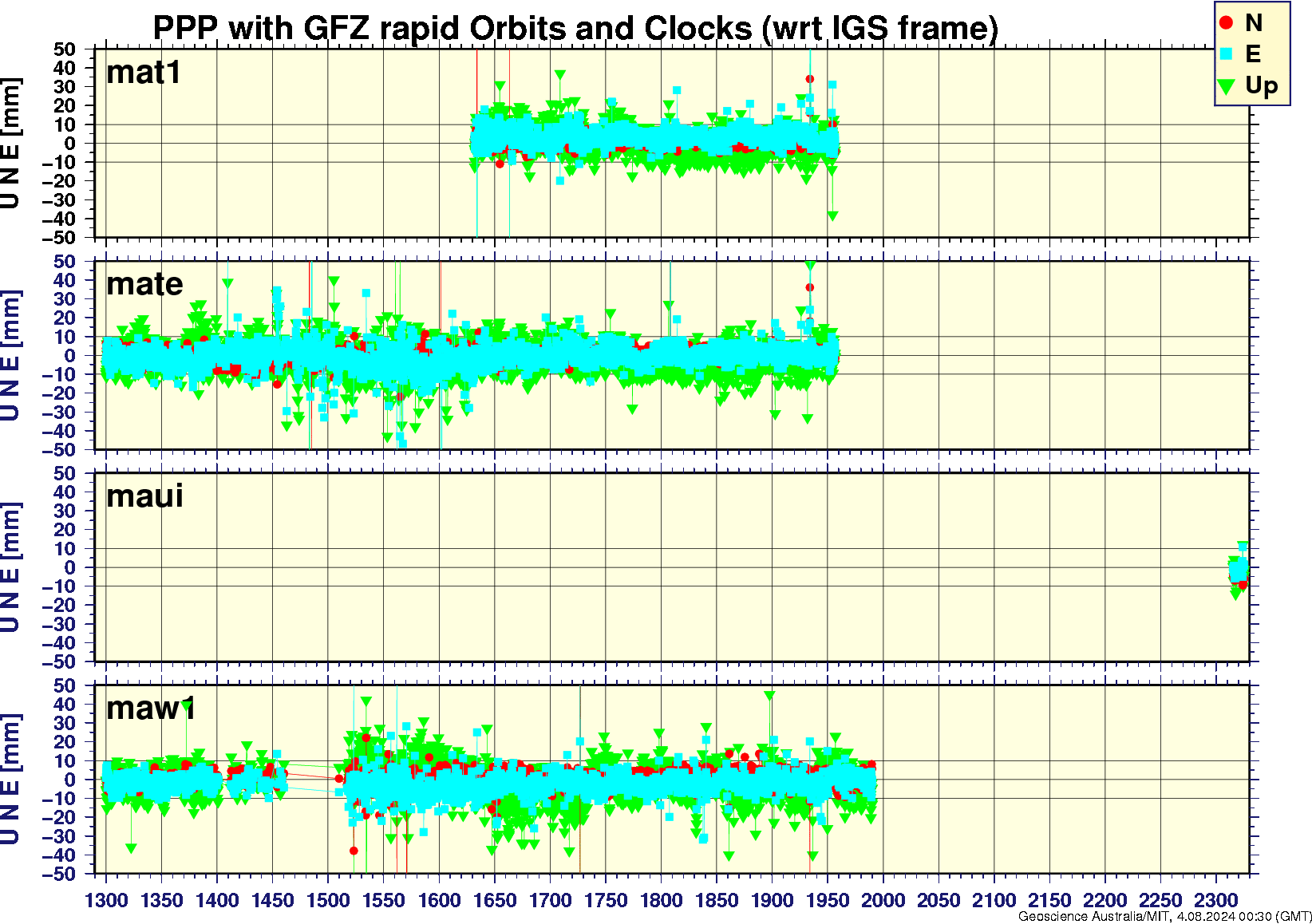Click the green triangle Up legend marker
This screenshot has width=1312, height=924.
click(x=1227, y=85)
